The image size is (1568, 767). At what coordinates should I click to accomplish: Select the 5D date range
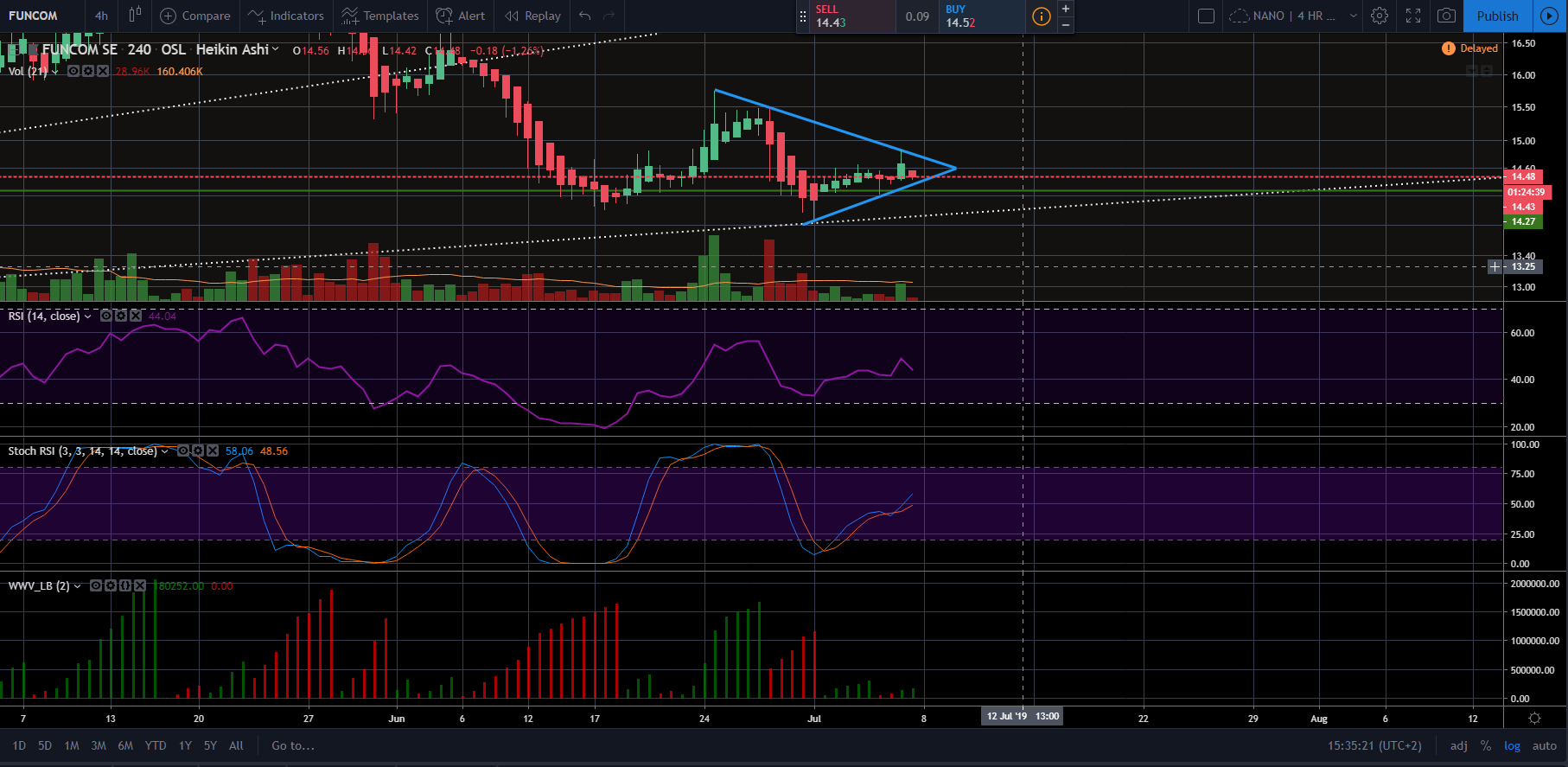(x=45, y=745)
